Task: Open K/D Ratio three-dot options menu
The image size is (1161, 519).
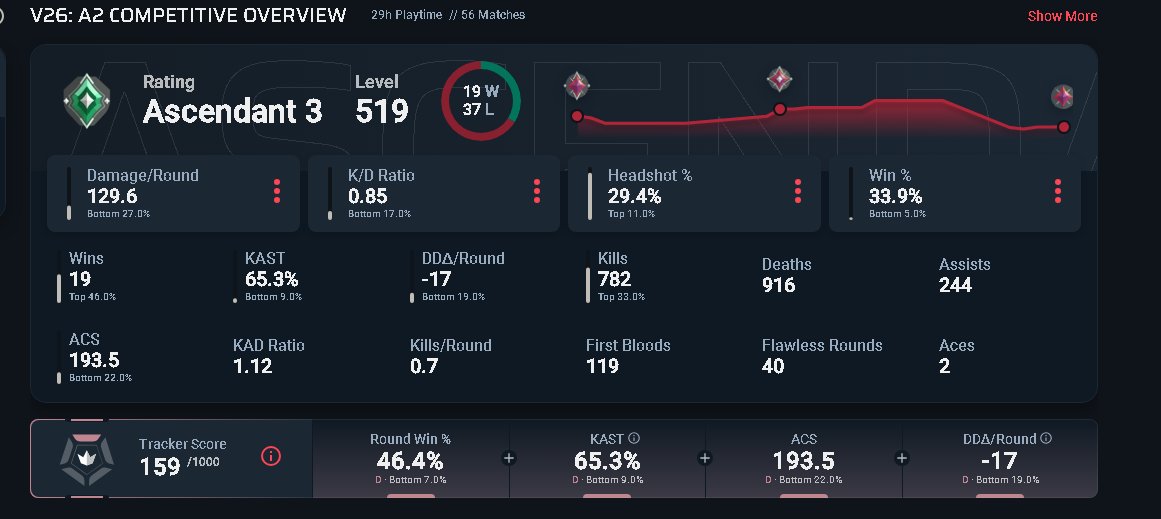Action: pos(537,191)
